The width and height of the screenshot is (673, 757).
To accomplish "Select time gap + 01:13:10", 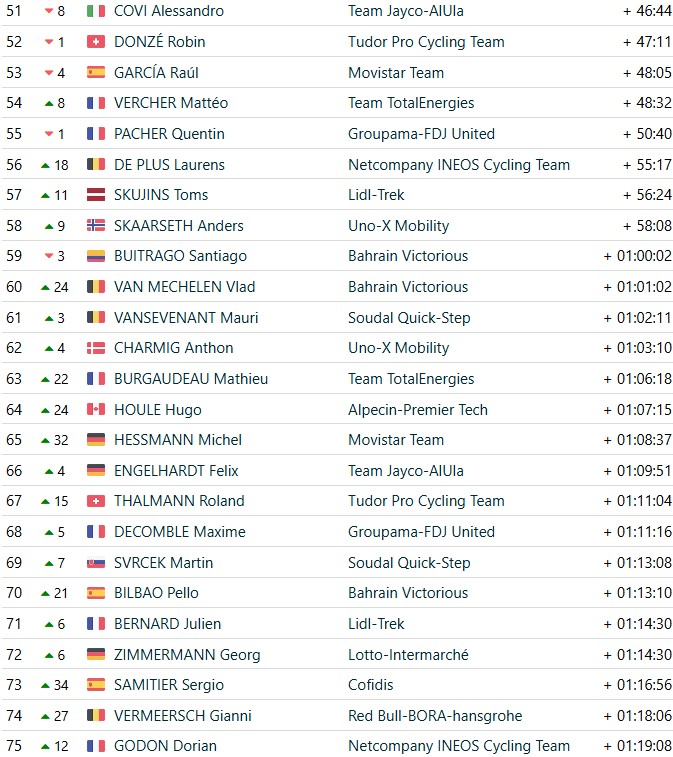I will point(637,593).
